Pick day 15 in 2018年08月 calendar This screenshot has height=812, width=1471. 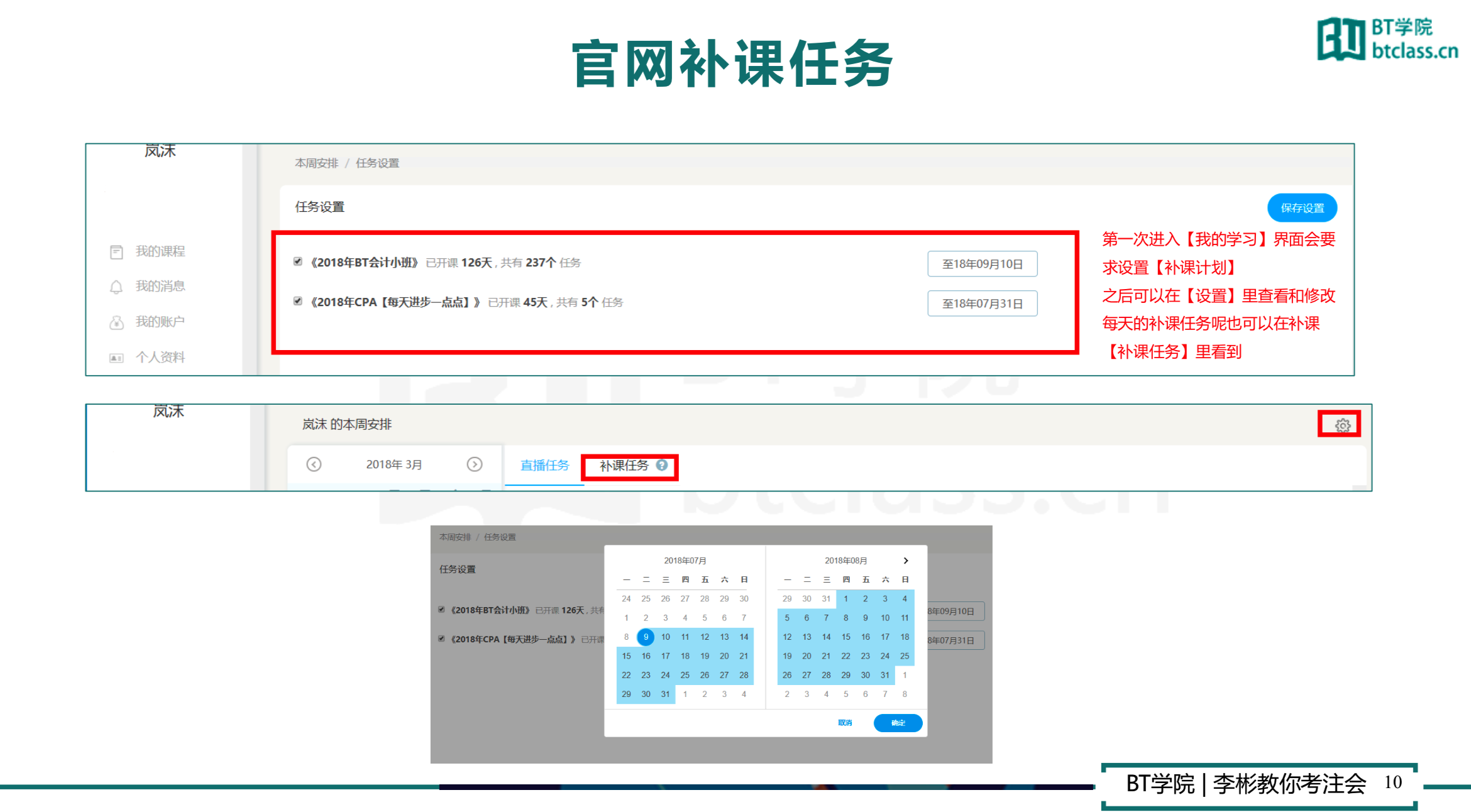tap(846, 637)
